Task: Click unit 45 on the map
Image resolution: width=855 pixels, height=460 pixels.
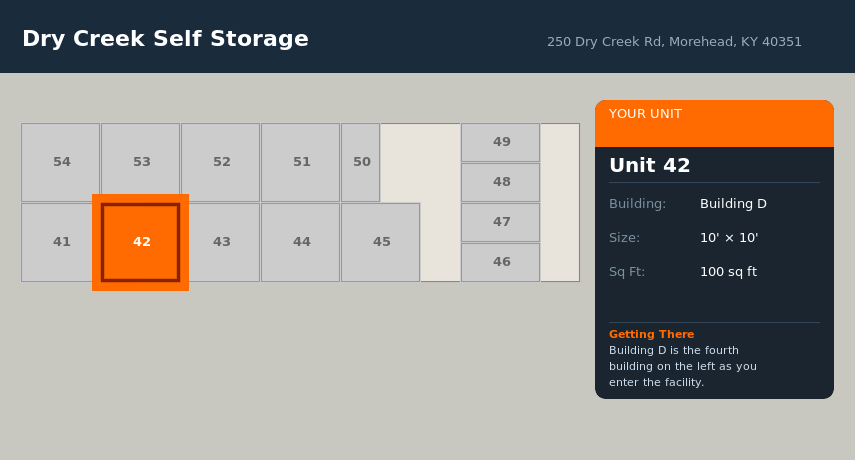Action: click(x=381, y=242)
